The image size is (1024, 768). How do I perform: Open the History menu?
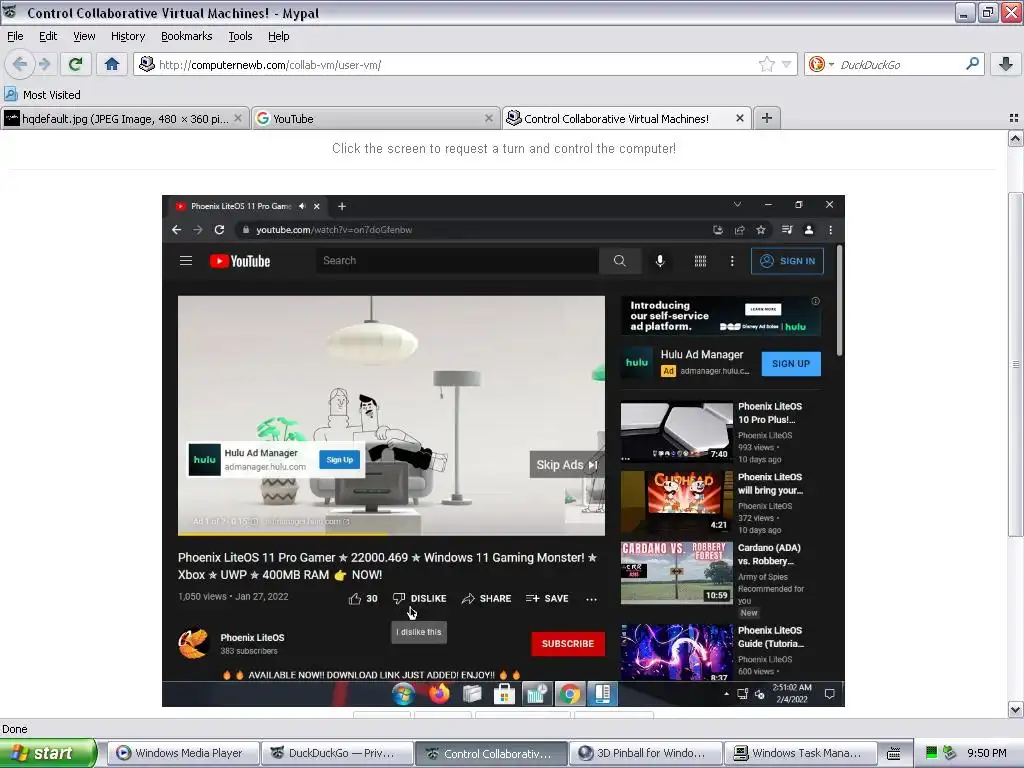[127, 36]
